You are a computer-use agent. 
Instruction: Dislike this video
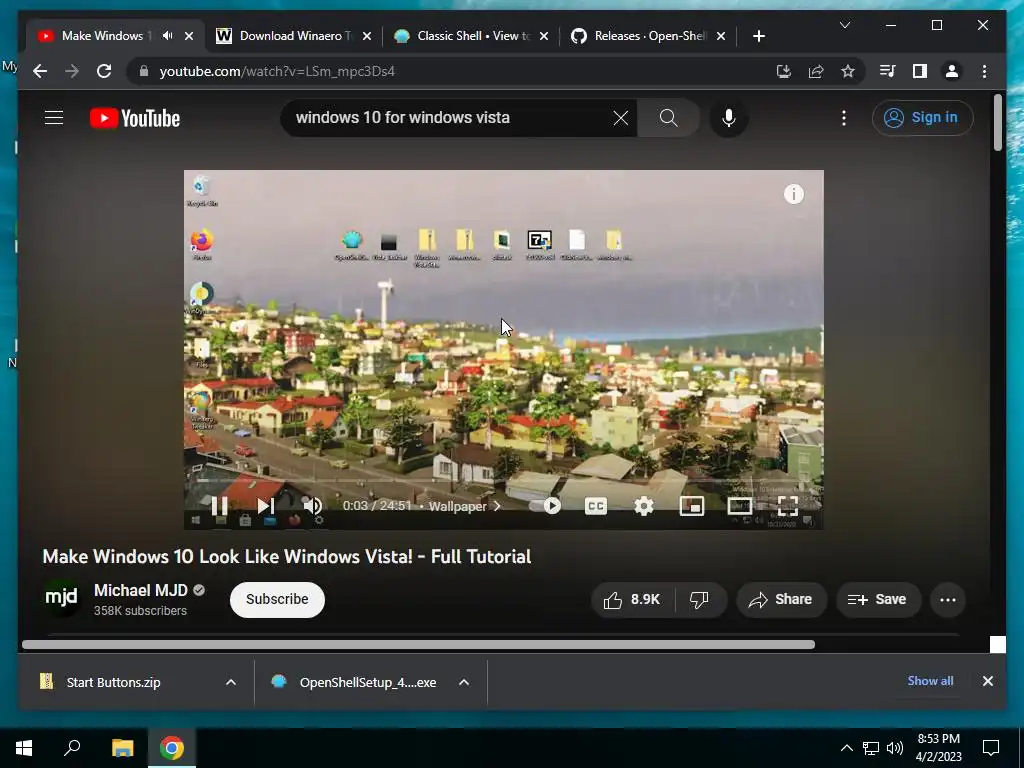click(699, 600)
